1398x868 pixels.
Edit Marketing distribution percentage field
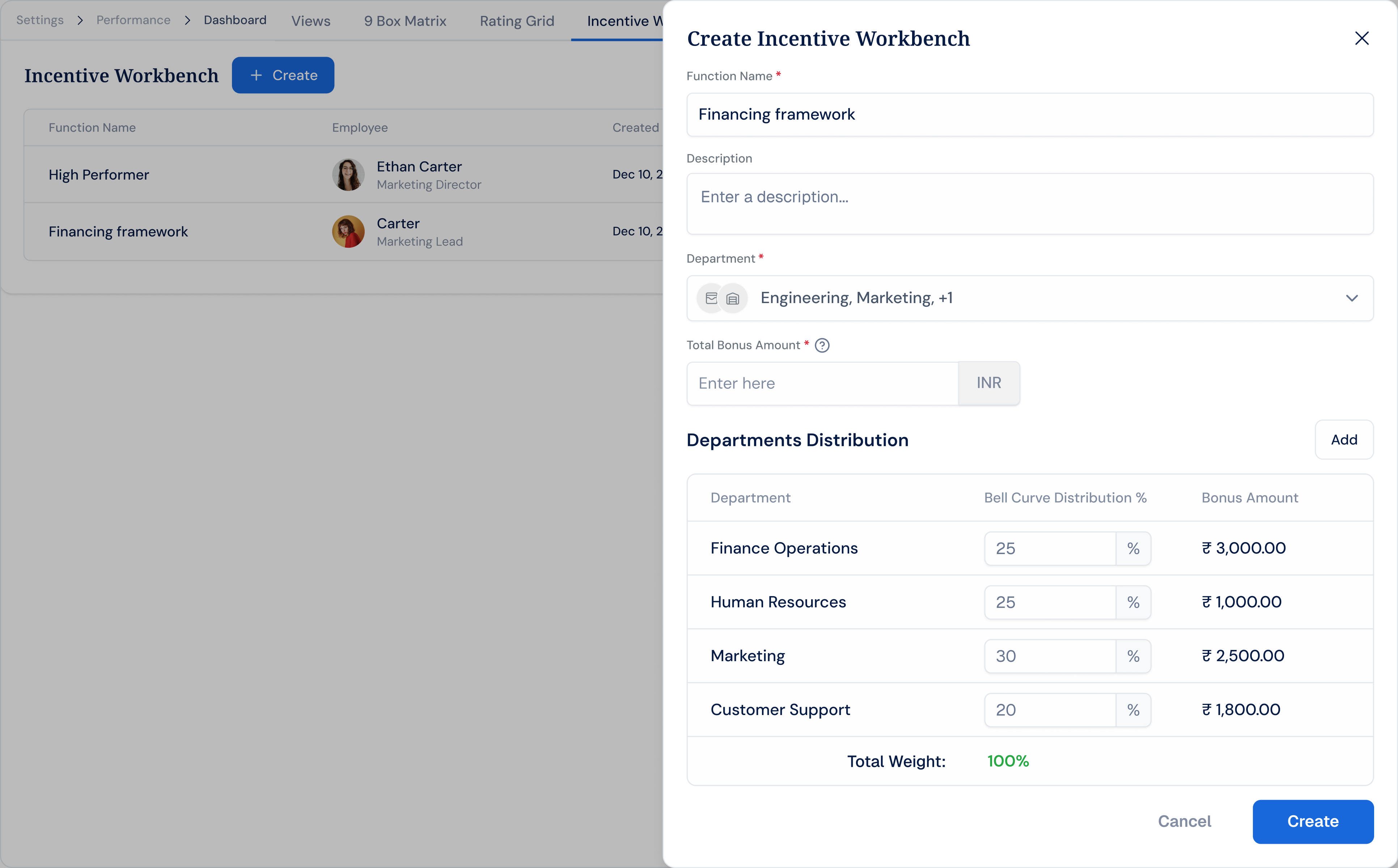tap(1050, 656)
